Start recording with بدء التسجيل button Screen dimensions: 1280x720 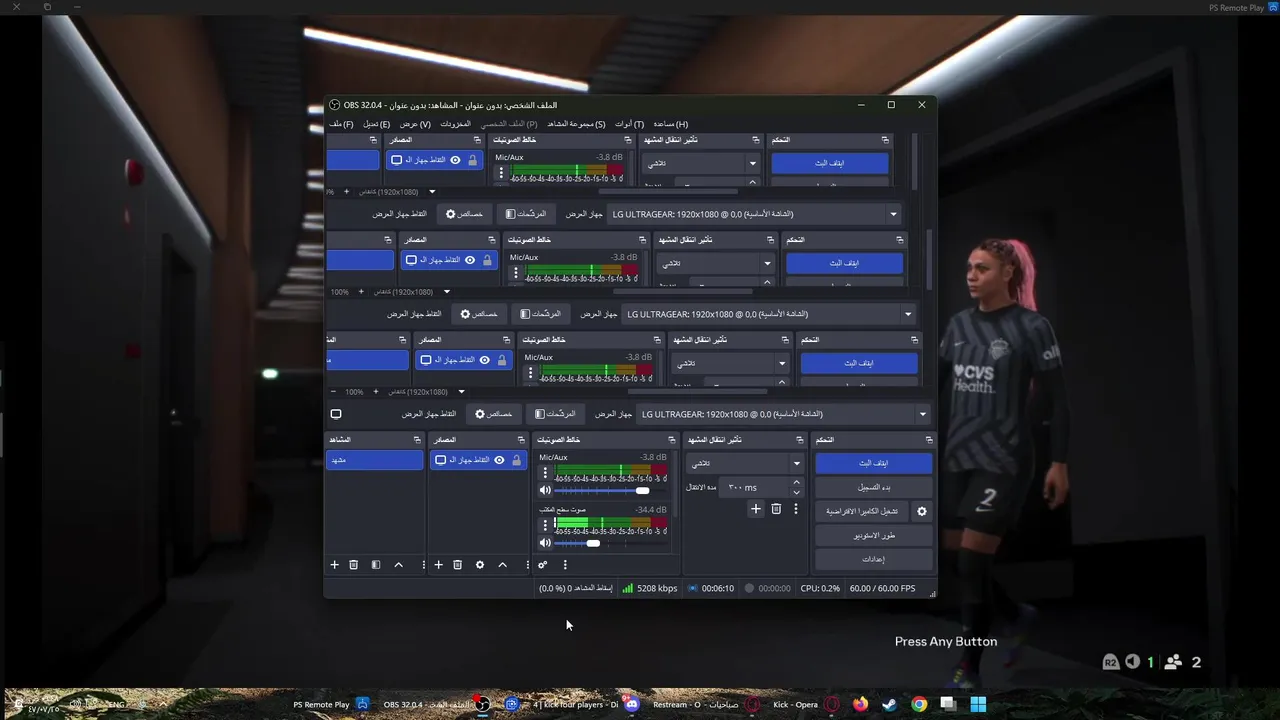(x=874, y=487)
